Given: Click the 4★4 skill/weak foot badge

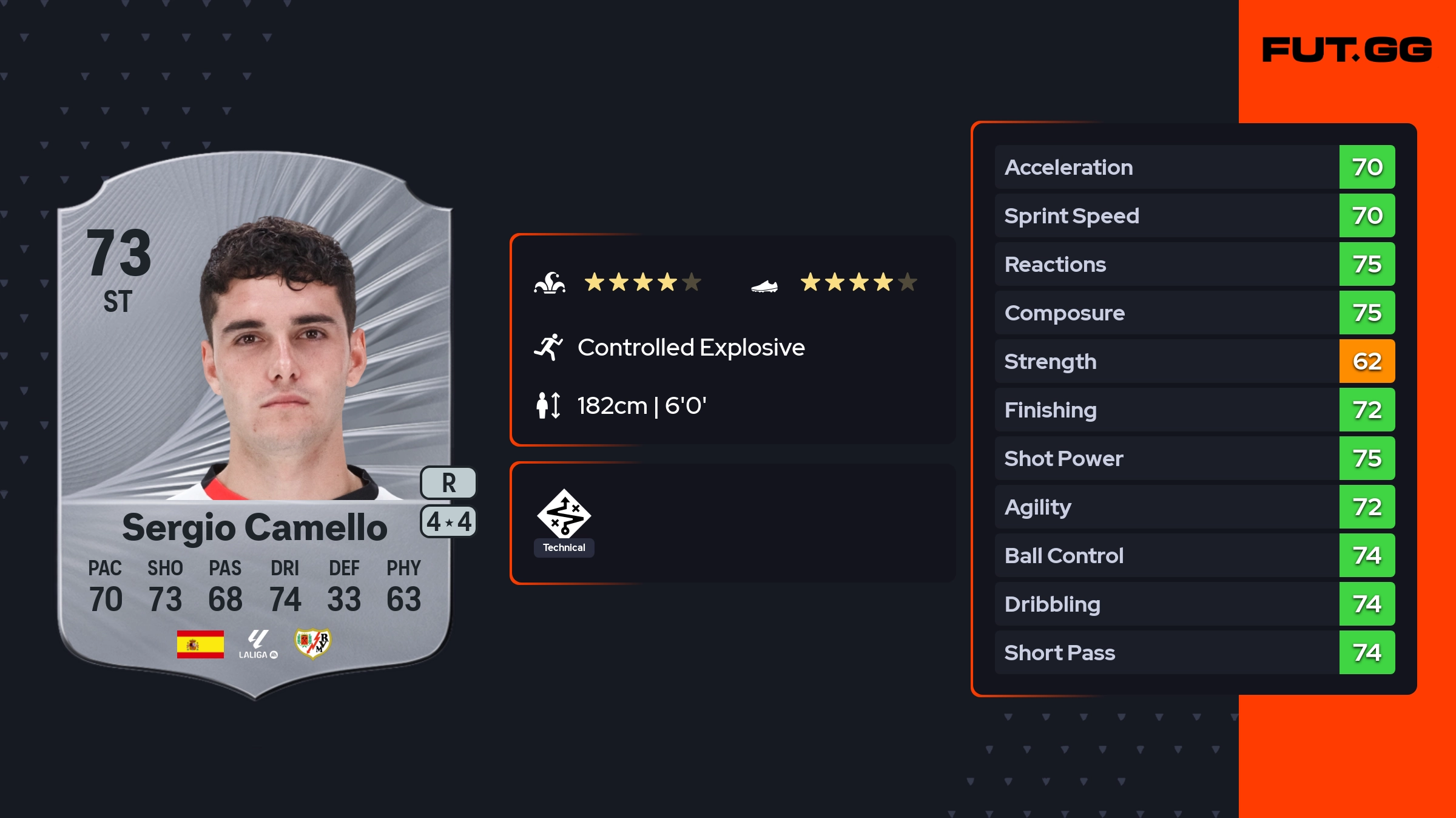Looking at the screenshot, I should (448, 522).
